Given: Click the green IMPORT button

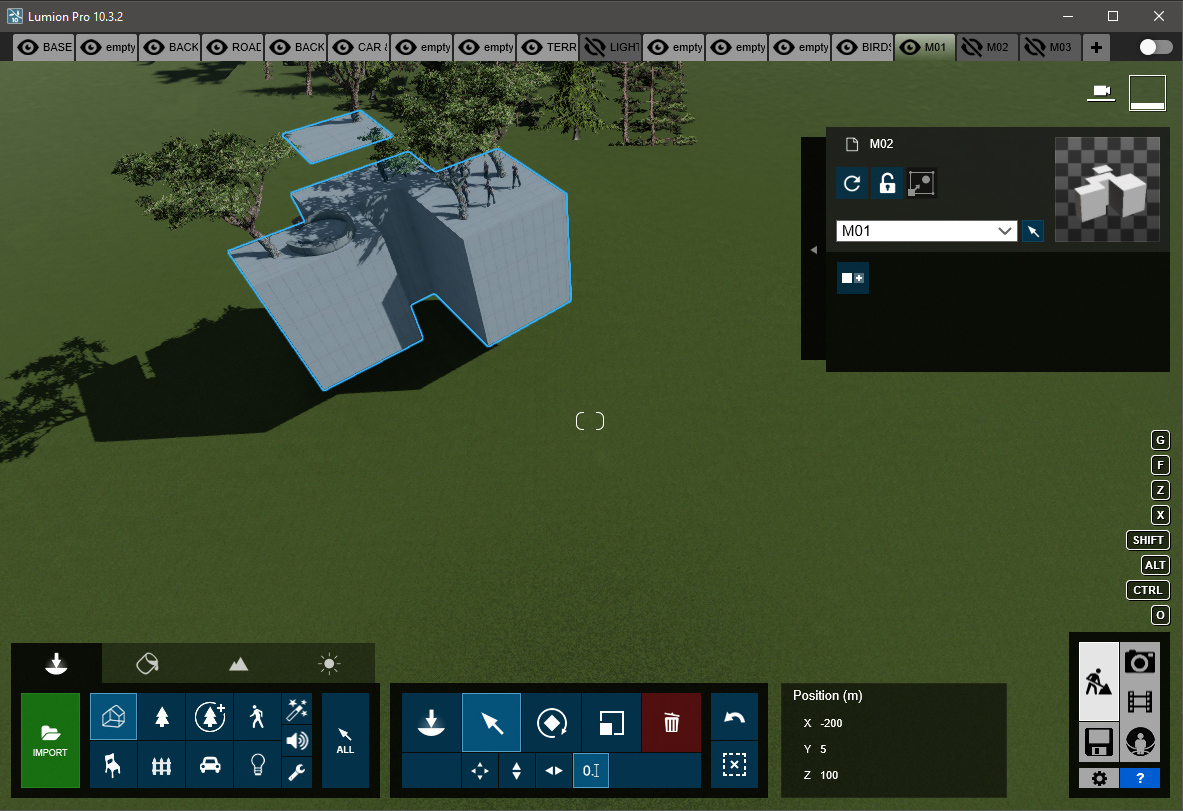Looking at the screenshot, I should 50,740.
